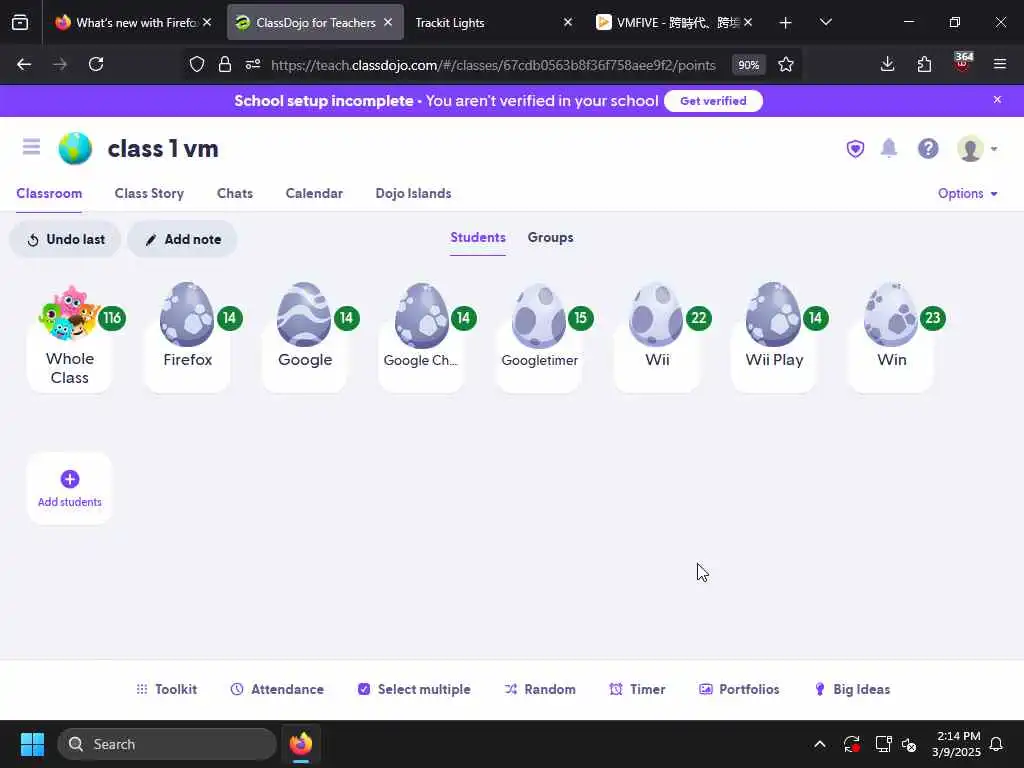This screenshot has width=1024, height=768.
Task: Click the ClassDojo URL address field
Action: tap(493, 65)
